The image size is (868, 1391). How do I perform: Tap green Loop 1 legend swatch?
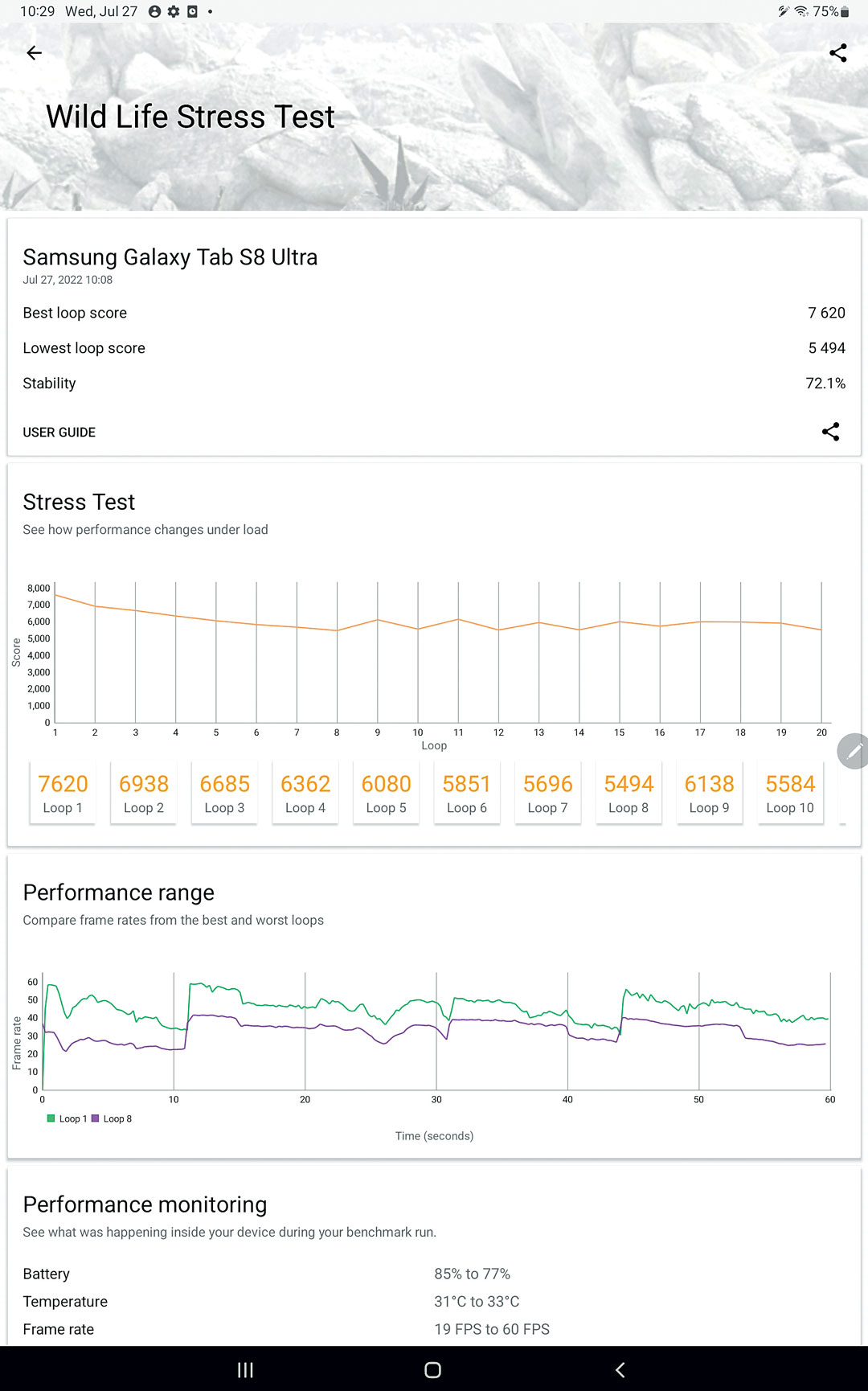click(x=51, y=1118)
